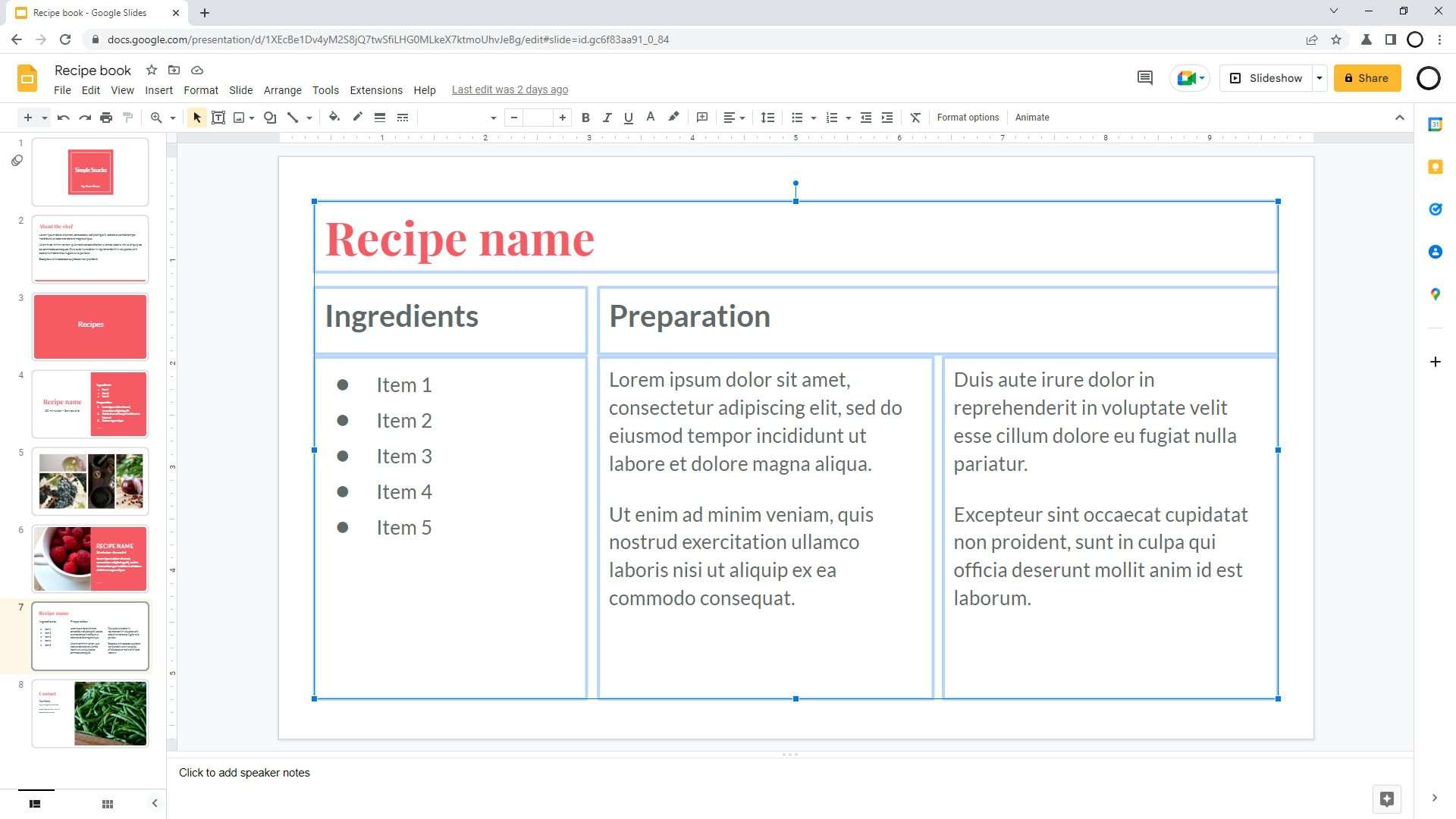Toggle italic formatting

tap(607, 118)
